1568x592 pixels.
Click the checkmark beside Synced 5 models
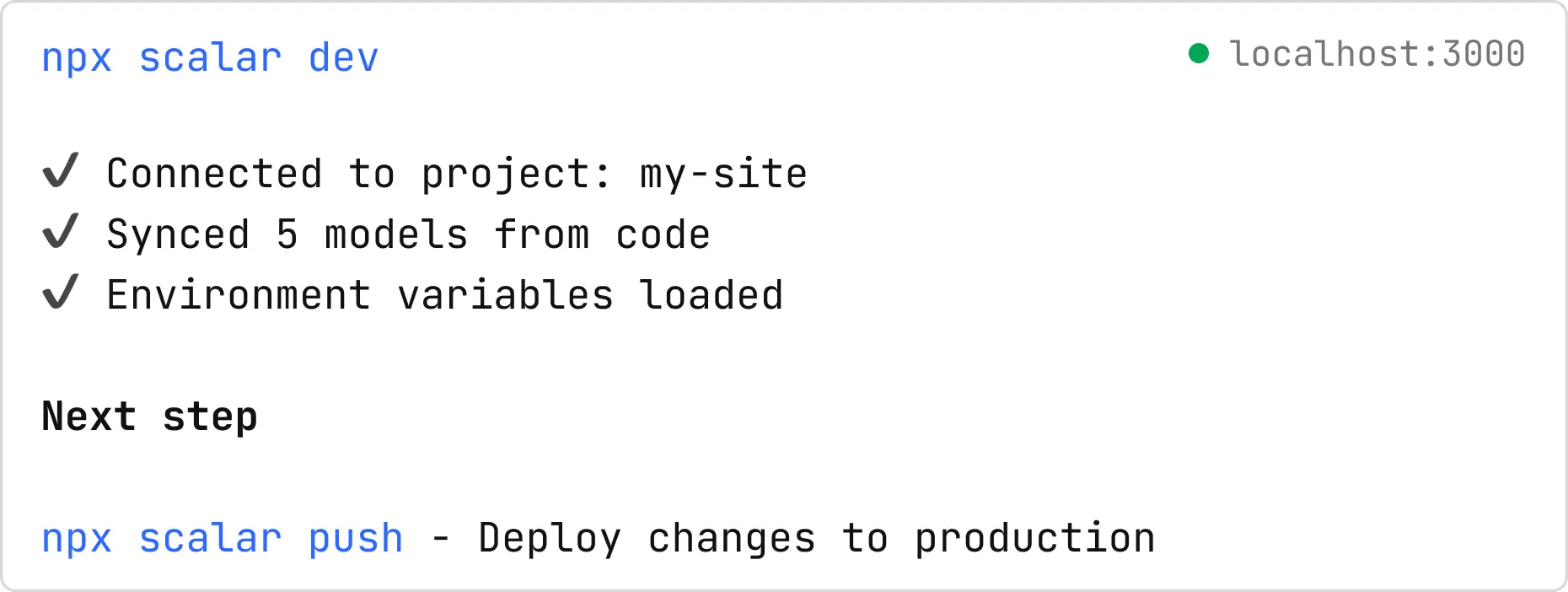click(61, 232)
